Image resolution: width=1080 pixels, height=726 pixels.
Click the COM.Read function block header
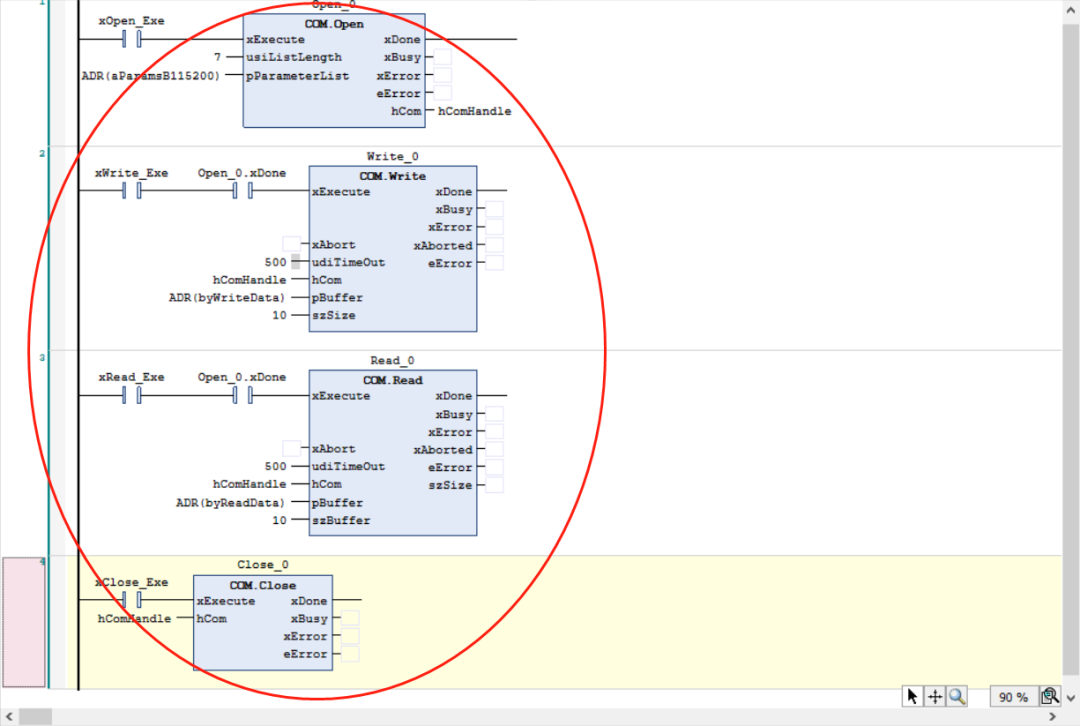tap(392, 380)
